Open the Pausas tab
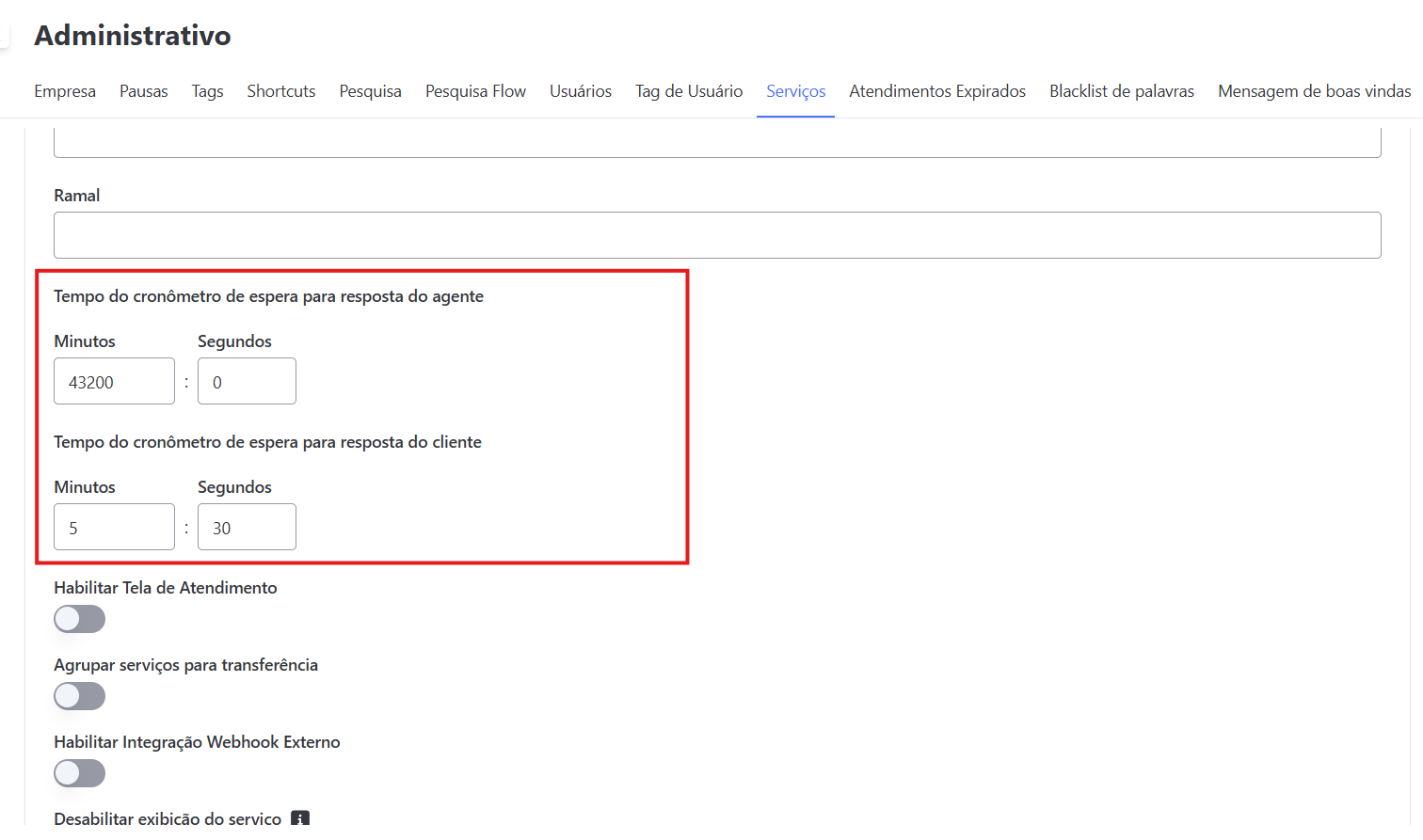Screen dimensions: 1423x840 tap(143, 90)
